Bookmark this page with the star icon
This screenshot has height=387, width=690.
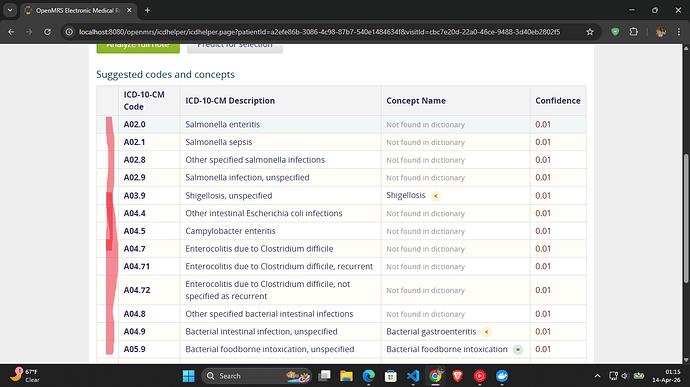coord(590,32)
